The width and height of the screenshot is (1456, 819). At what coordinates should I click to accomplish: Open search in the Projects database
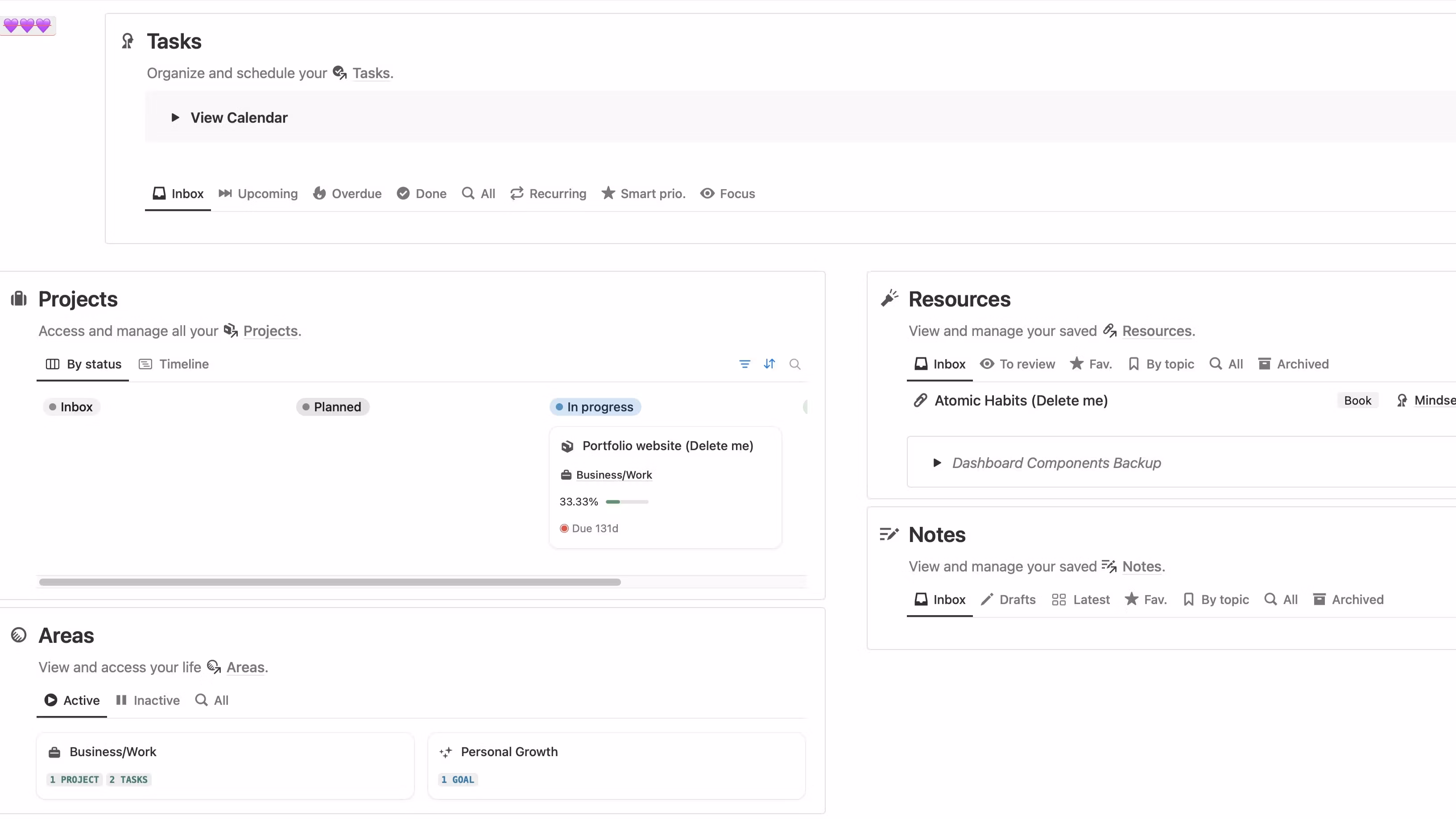[795, 364]
